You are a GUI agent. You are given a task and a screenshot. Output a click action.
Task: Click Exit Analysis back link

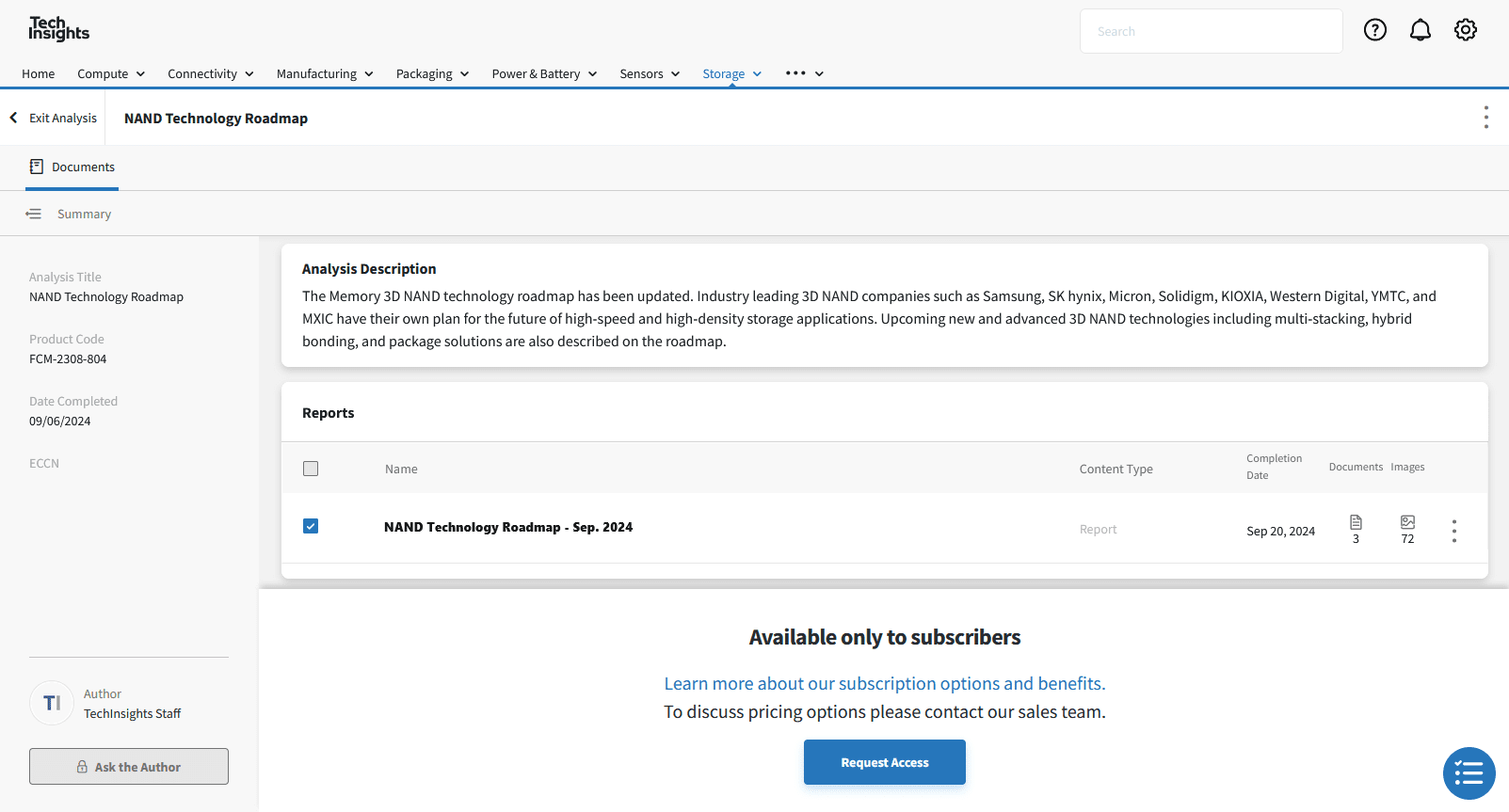coord(54,119)
